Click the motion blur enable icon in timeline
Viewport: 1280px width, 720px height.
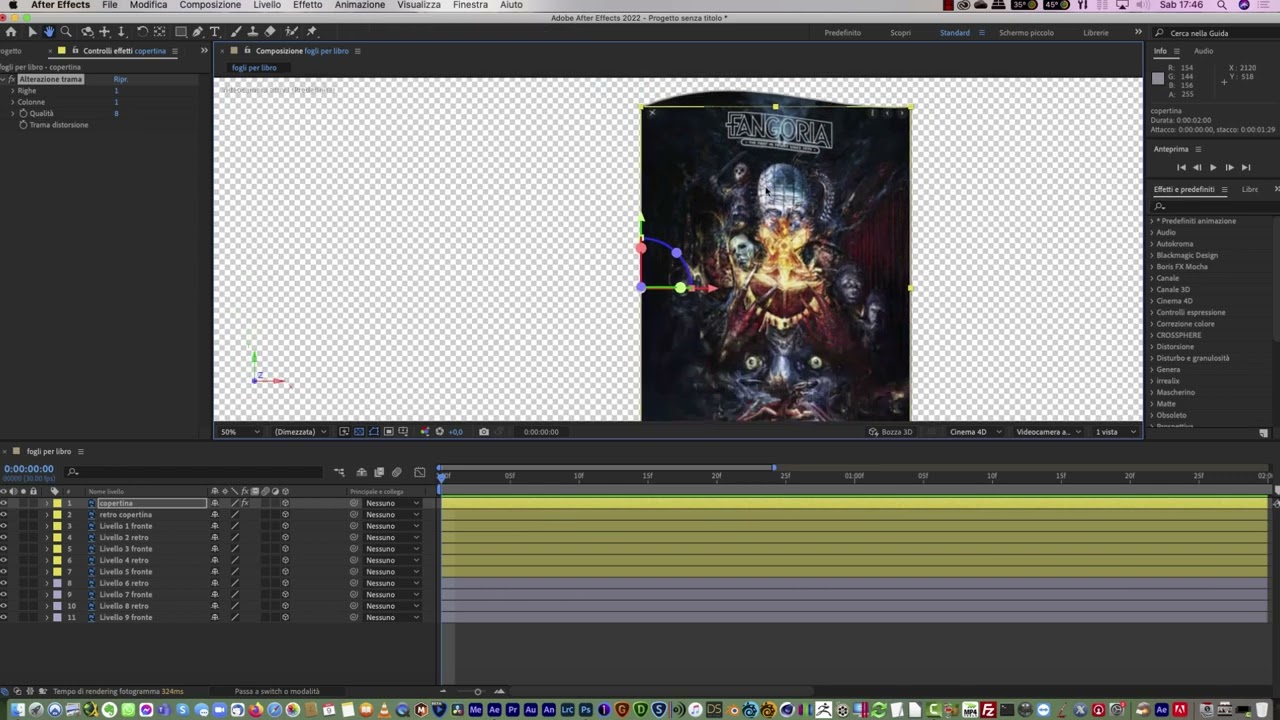[x=397, y=472]
